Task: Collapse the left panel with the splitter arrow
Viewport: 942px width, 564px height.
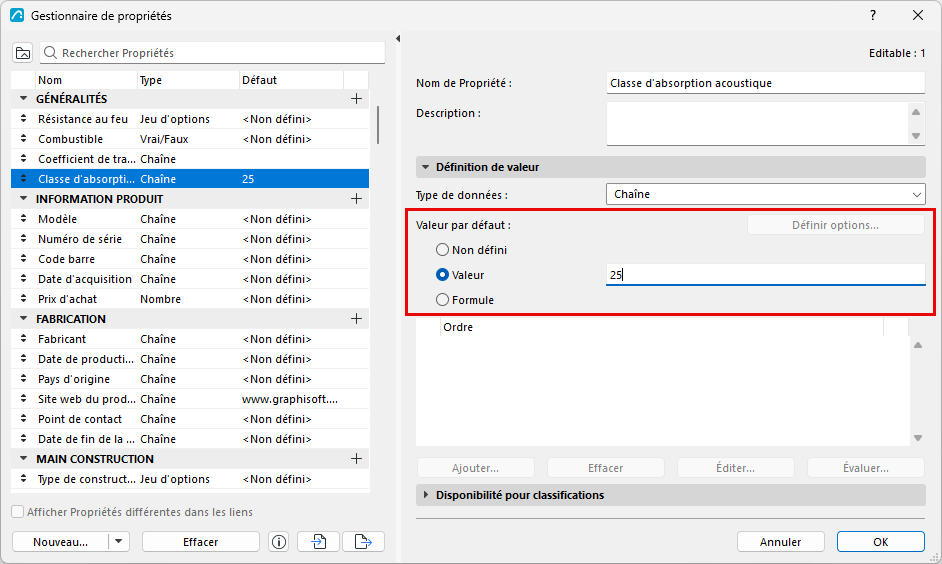Action: [398, 38]
